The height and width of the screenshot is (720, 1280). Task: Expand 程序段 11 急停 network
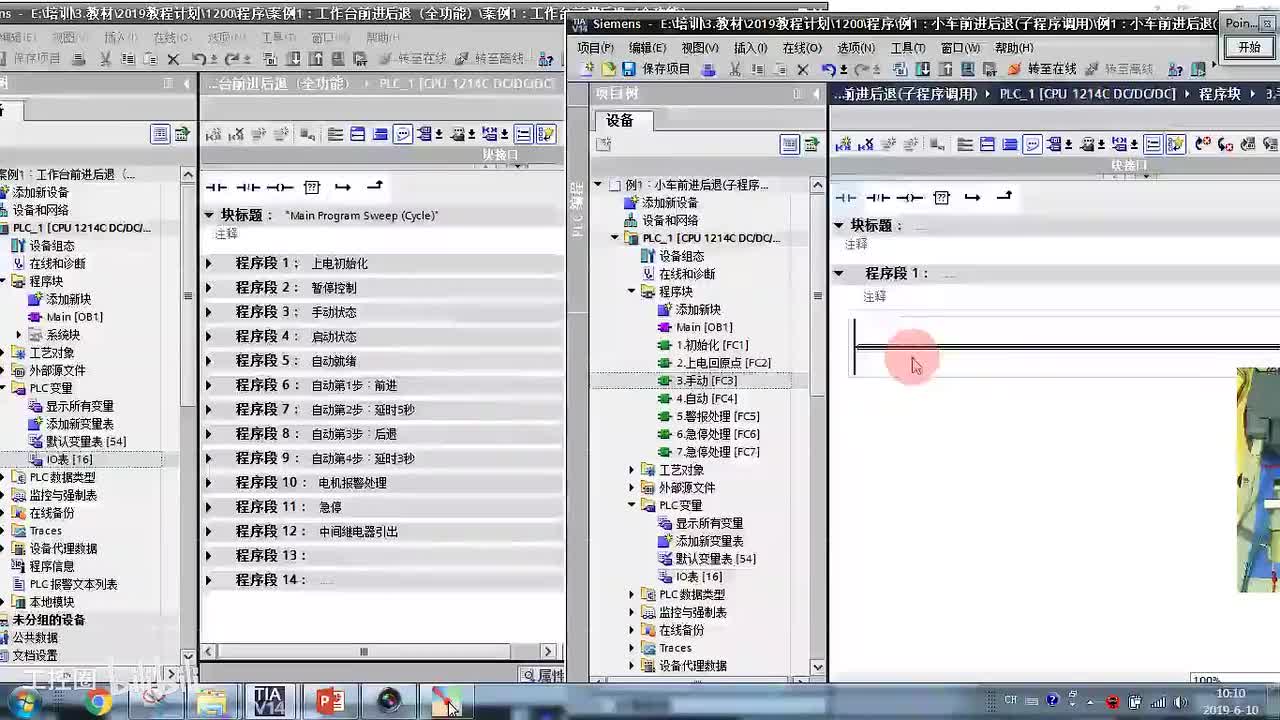209,507
